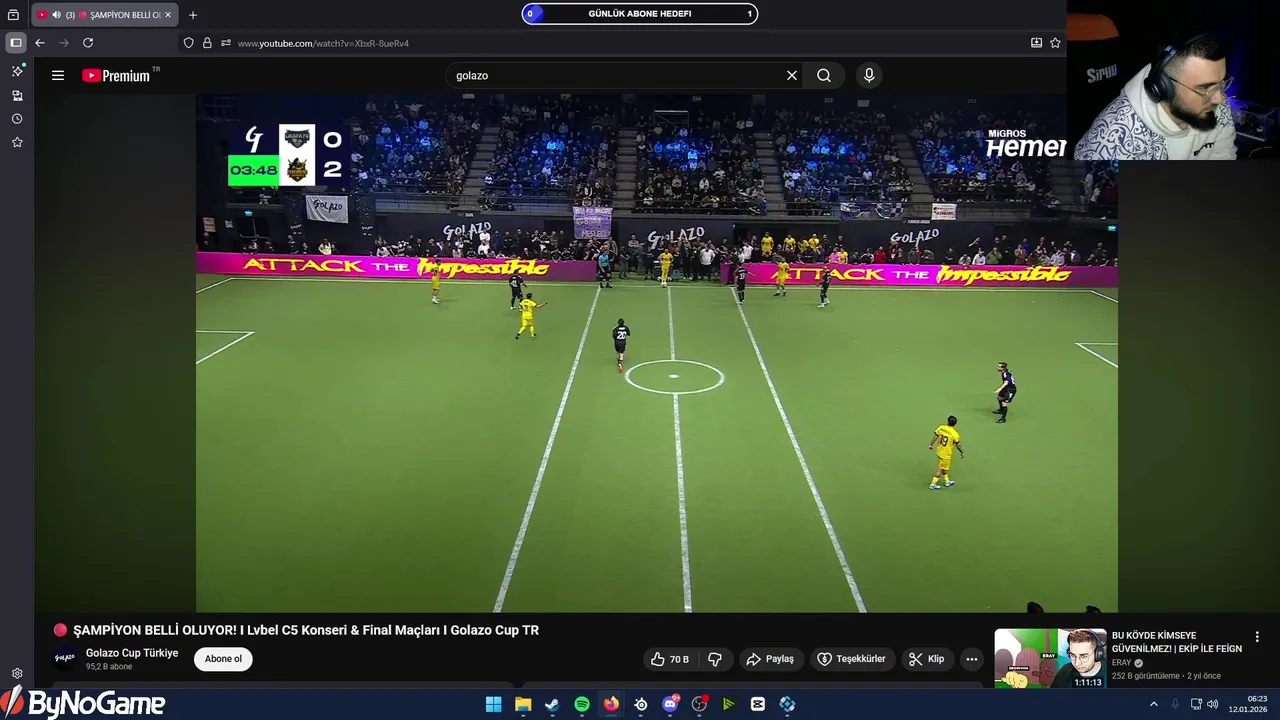This screenshot has height=720, width=1280.
Task: Open Golazo Cup Türkiye channel avatar
Action: pyautogui.click(x=65, y=658)
